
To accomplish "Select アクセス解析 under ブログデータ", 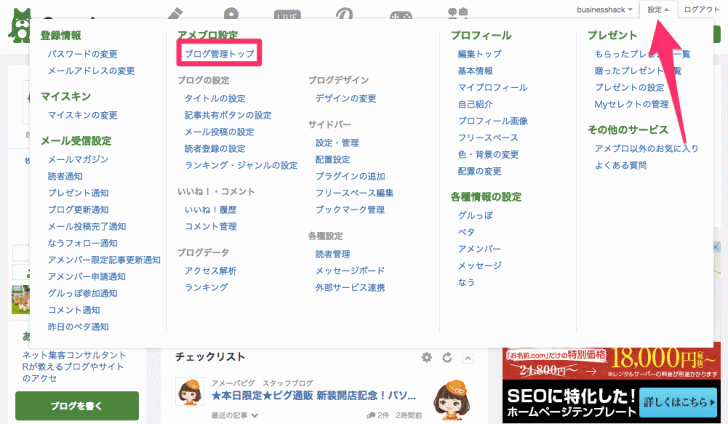I will tap(210, 270).
